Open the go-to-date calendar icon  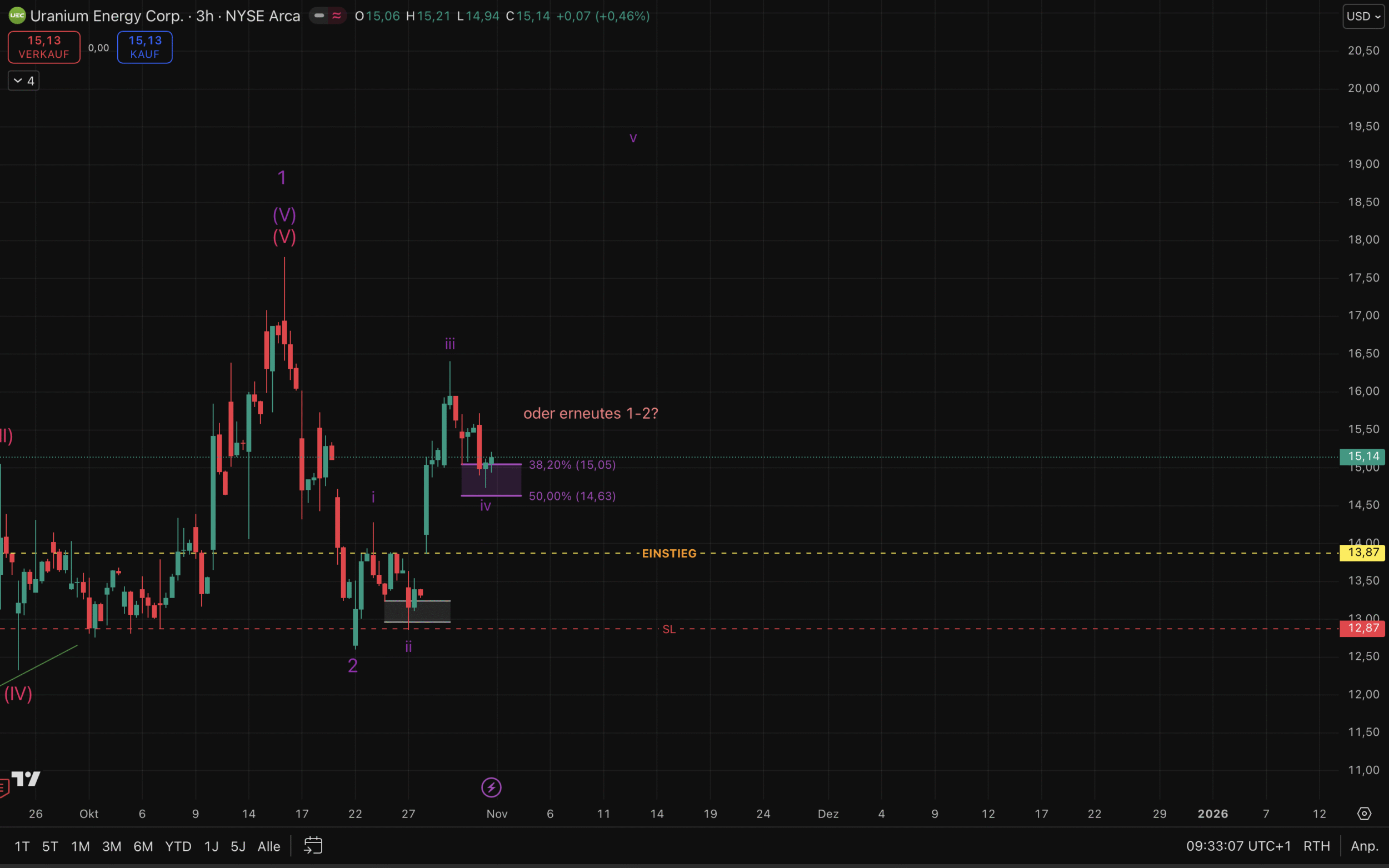tap(313, 846)
